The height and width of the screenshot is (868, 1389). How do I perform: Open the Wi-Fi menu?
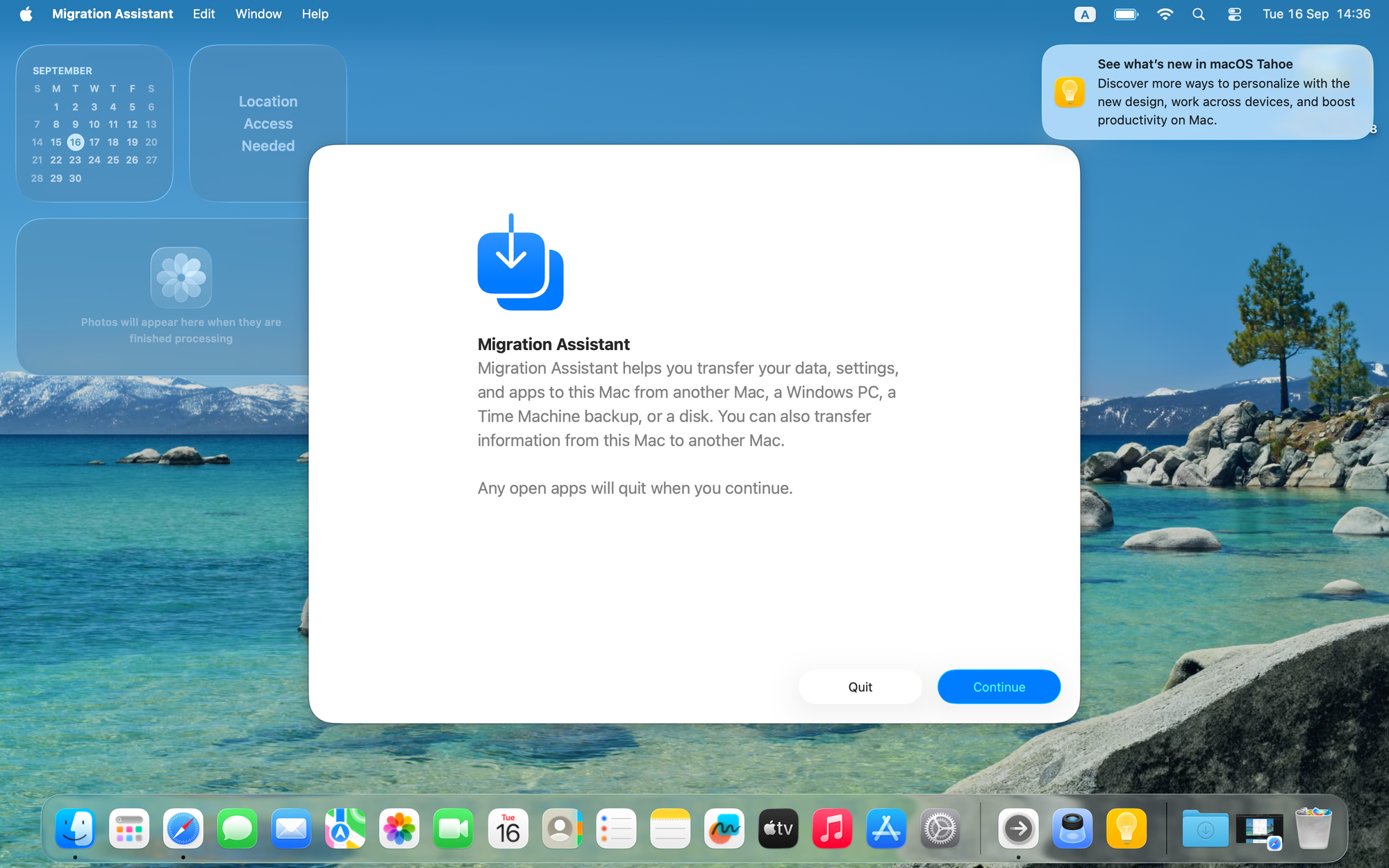(1165, 14)
